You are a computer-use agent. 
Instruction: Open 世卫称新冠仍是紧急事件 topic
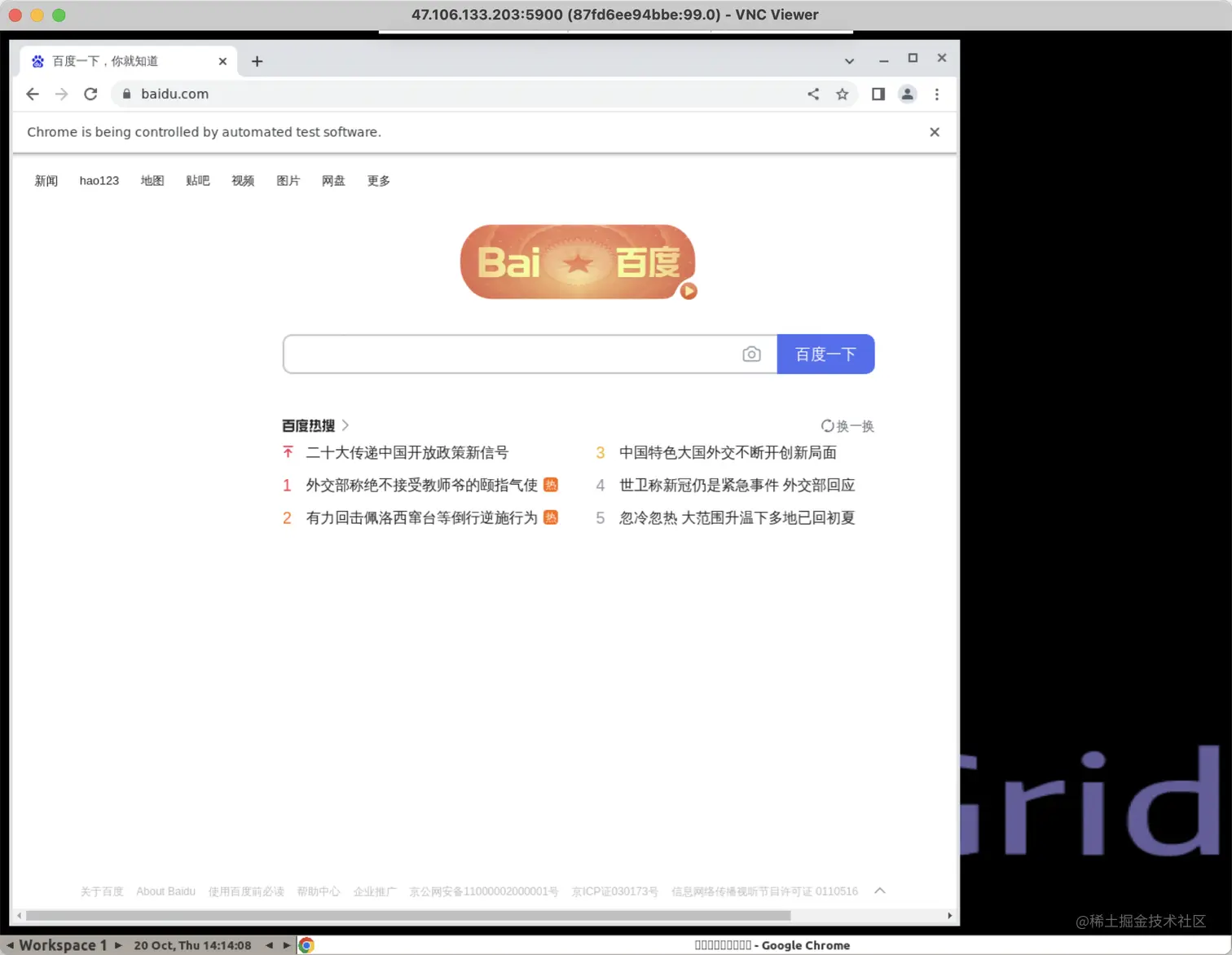coord(737,485)
